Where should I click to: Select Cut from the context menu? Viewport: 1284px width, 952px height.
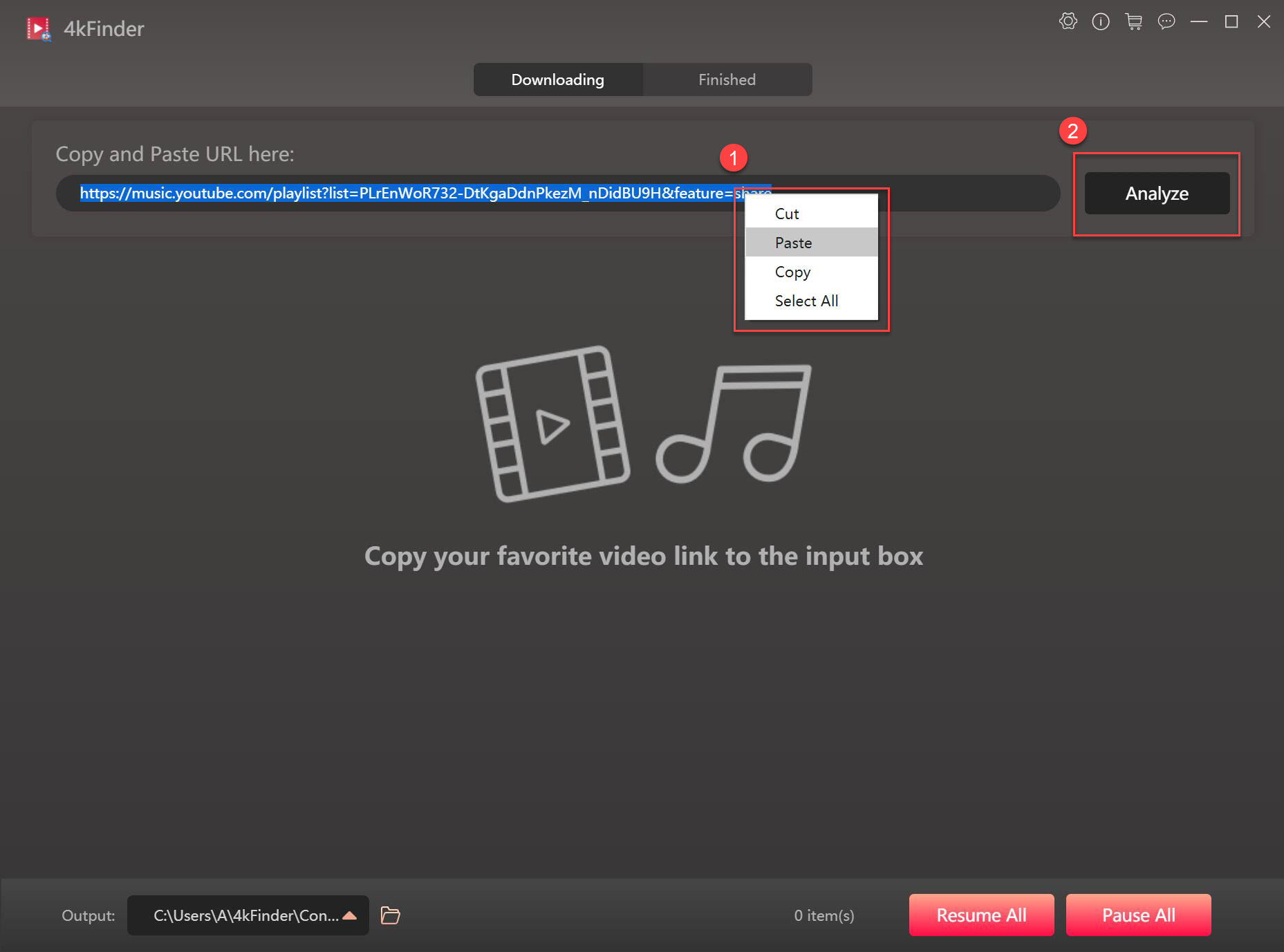pos(787,214)
